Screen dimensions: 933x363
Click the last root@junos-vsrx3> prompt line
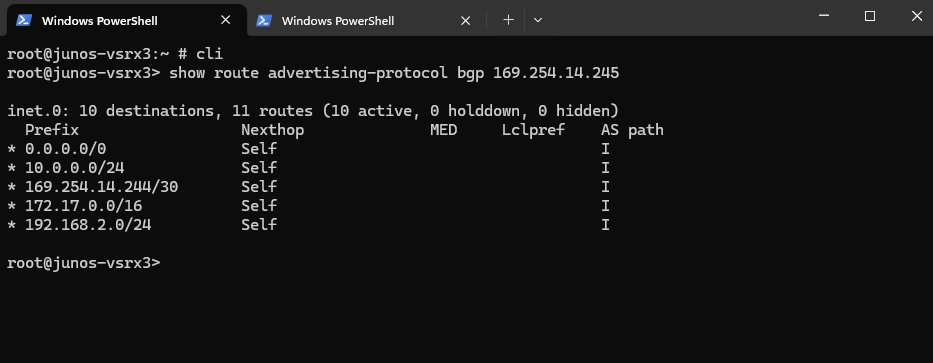pos(83,262)
